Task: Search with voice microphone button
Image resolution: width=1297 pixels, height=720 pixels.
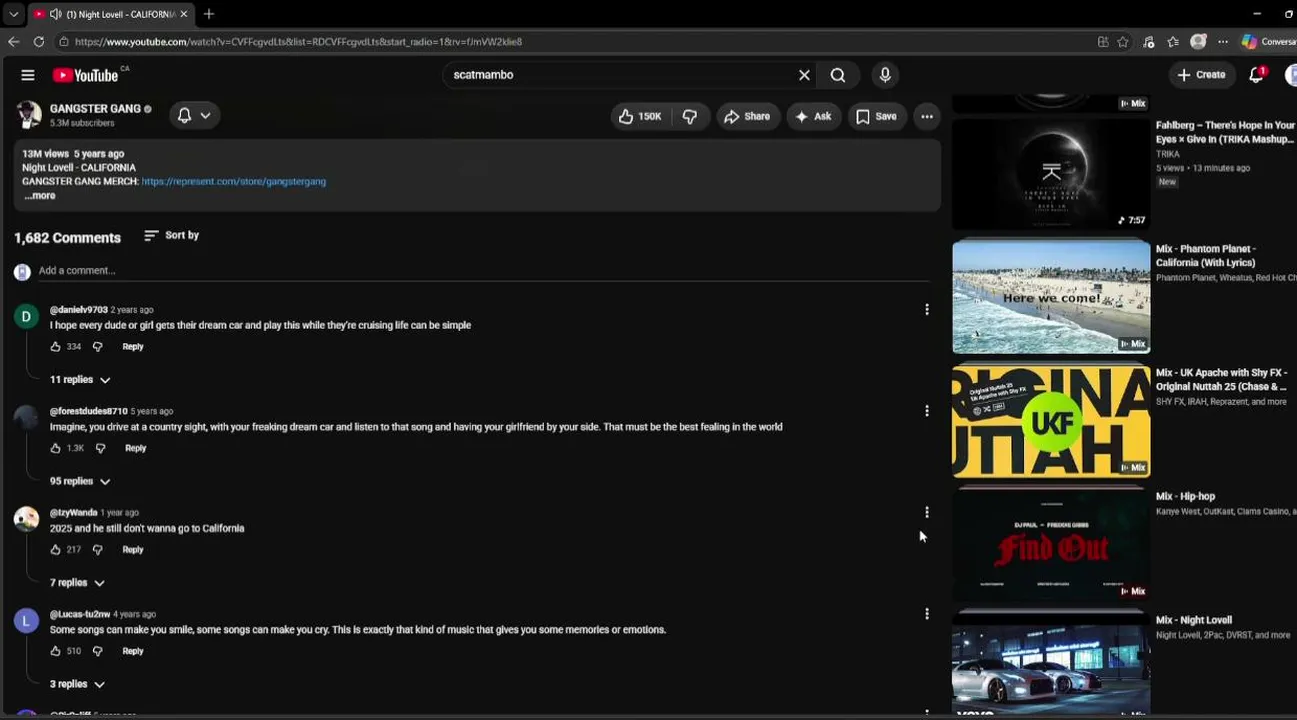Action: click(885, 75)
